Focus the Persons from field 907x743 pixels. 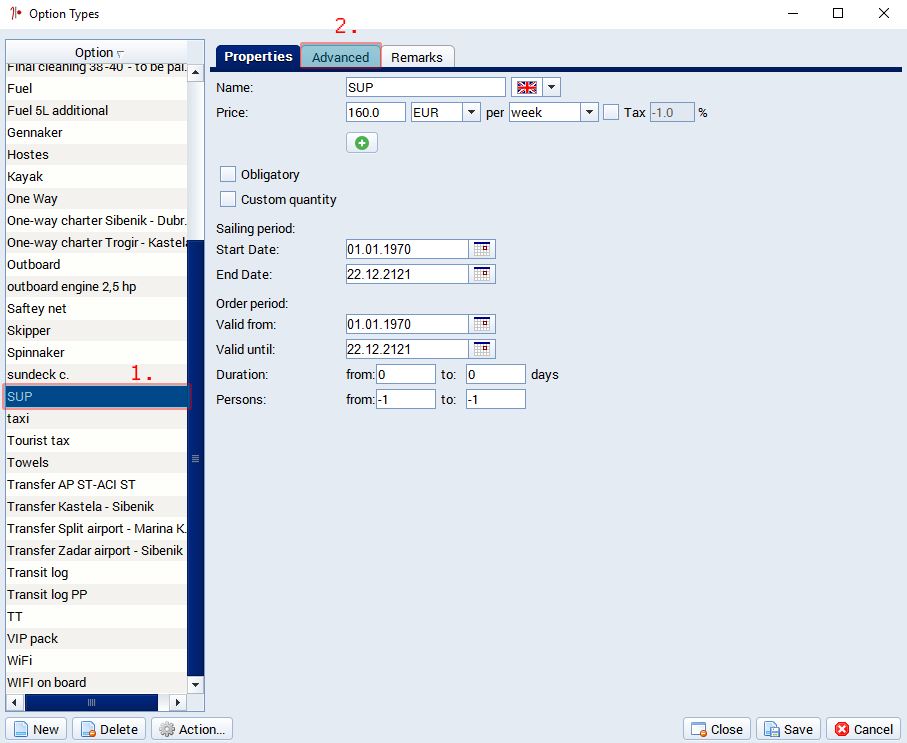[406, 399]
